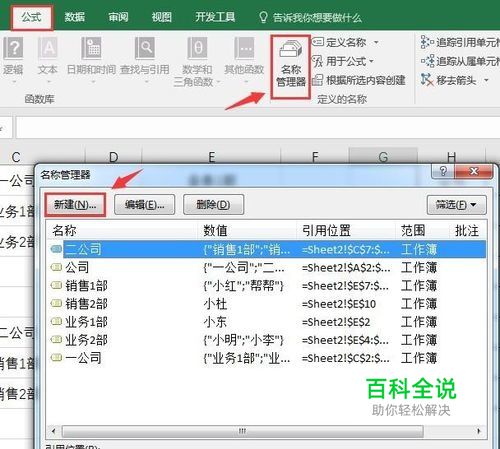
Task: Select column C header
Action: (x=16, y=157)
